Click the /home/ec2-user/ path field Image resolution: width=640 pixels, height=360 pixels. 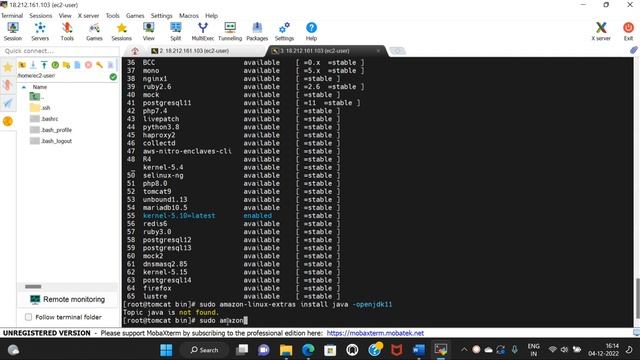click(x=63, y=76)
